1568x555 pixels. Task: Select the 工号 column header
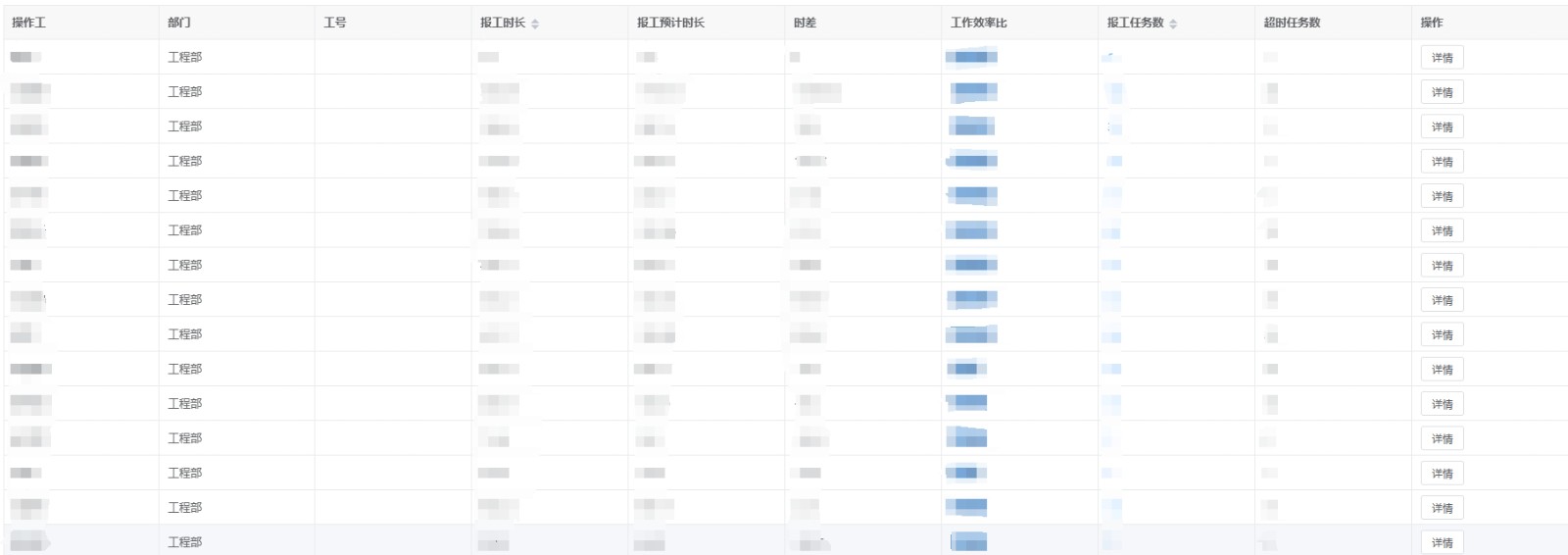(x=335, y=23)
